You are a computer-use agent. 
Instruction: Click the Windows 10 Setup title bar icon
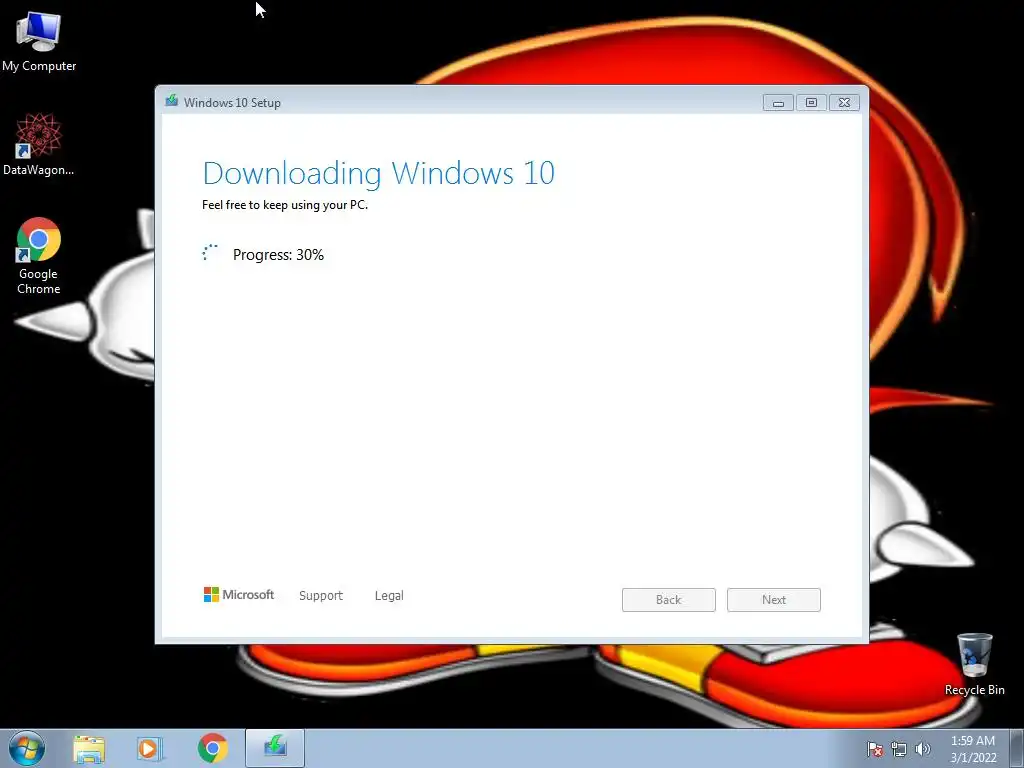coord(172,101)
